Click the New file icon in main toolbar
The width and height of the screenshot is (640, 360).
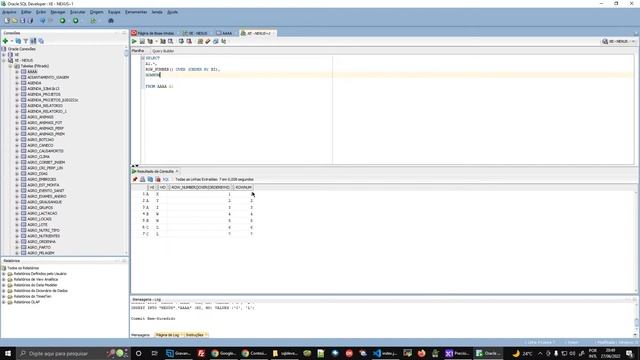tap(7, 20)
